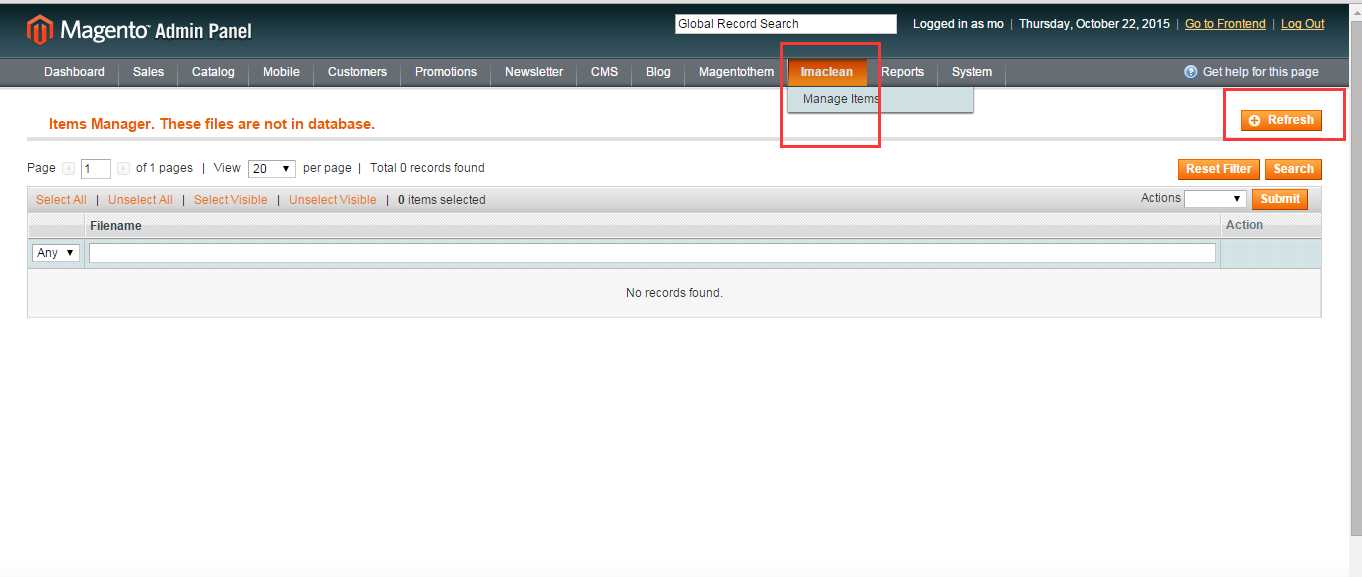Open the Imaclean menu

pos(827,72)
